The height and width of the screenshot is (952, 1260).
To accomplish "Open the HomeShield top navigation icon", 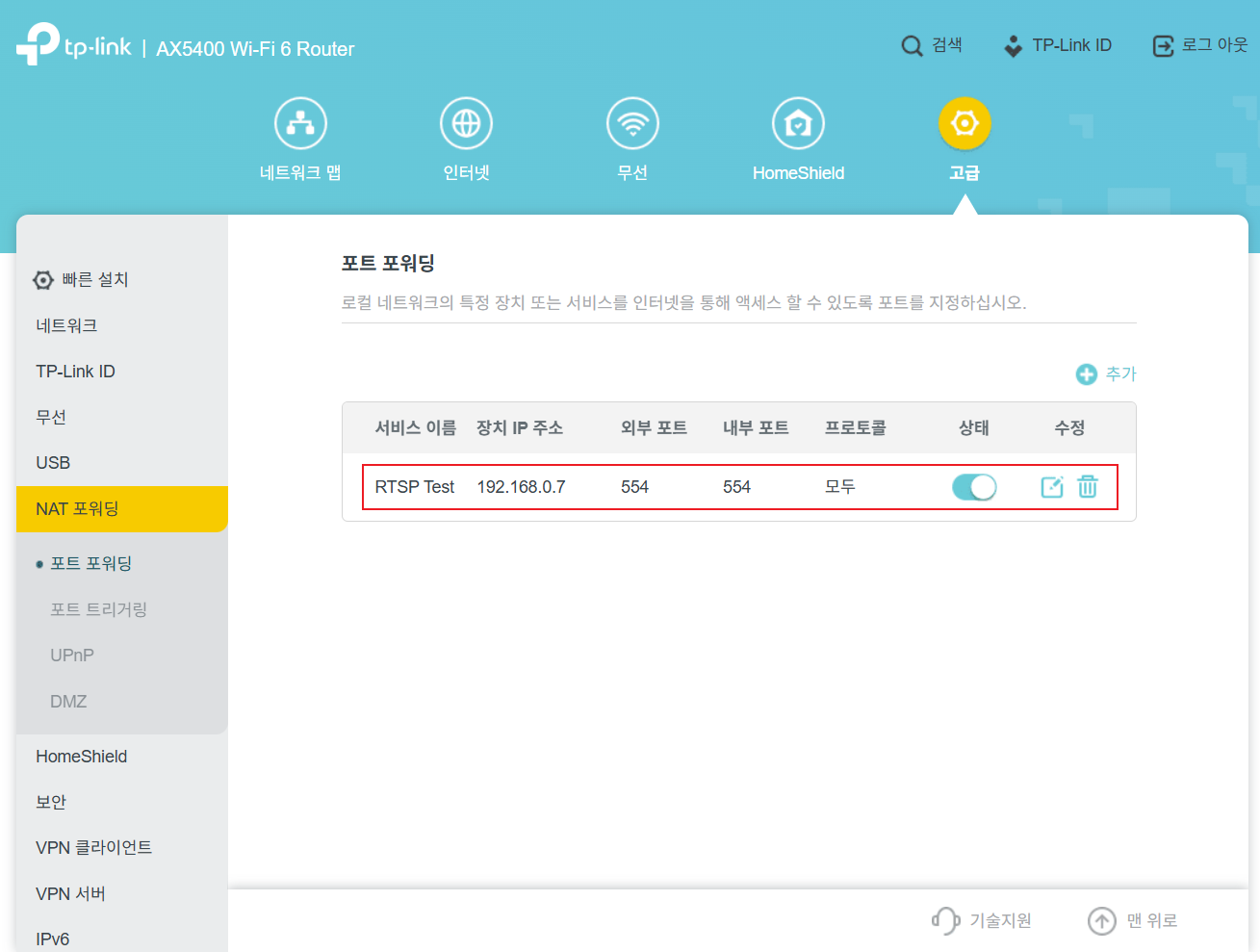I will click(x=798, y=124).
